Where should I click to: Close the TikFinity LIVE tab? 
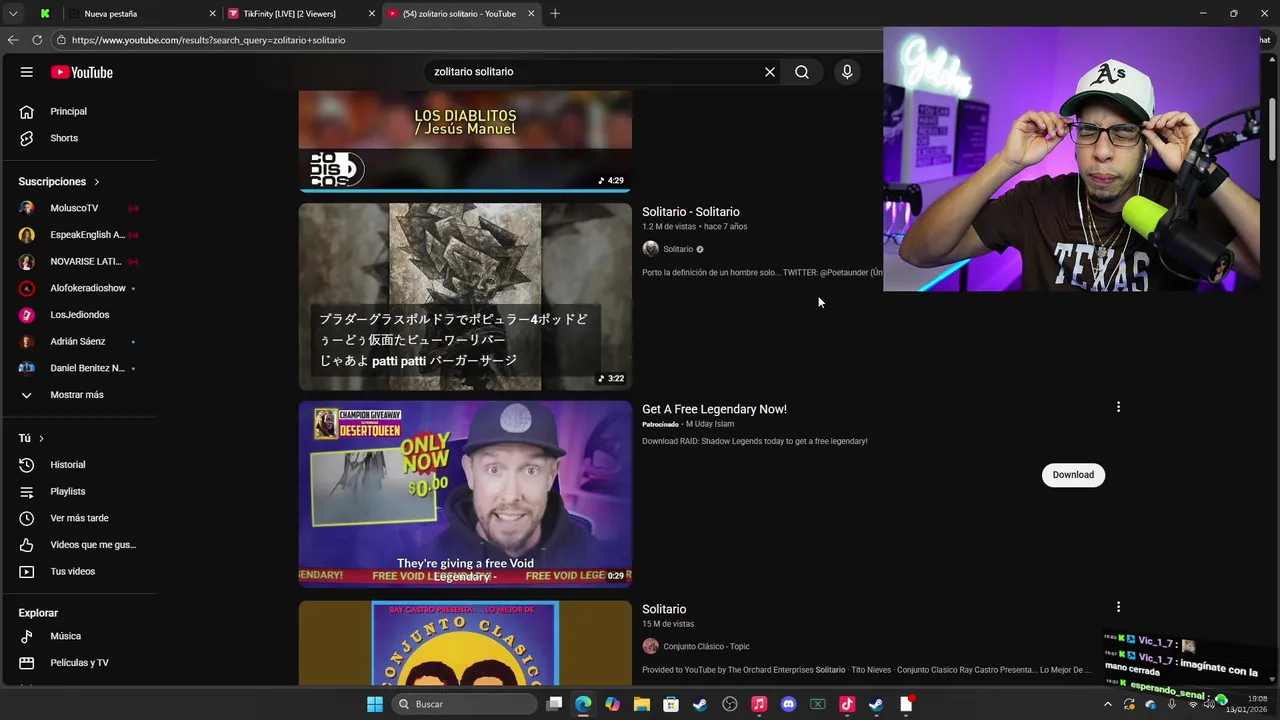(x=372, y=14)
